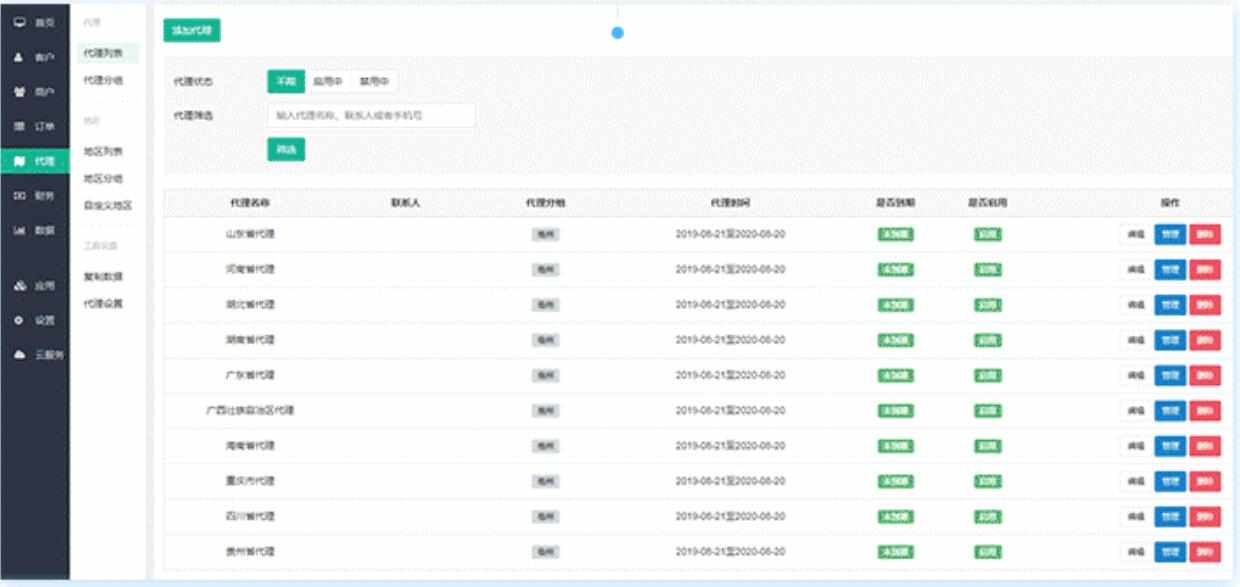
Task: Click inside the 代理筛选 search input field
Action: click(x=370, y=115)
